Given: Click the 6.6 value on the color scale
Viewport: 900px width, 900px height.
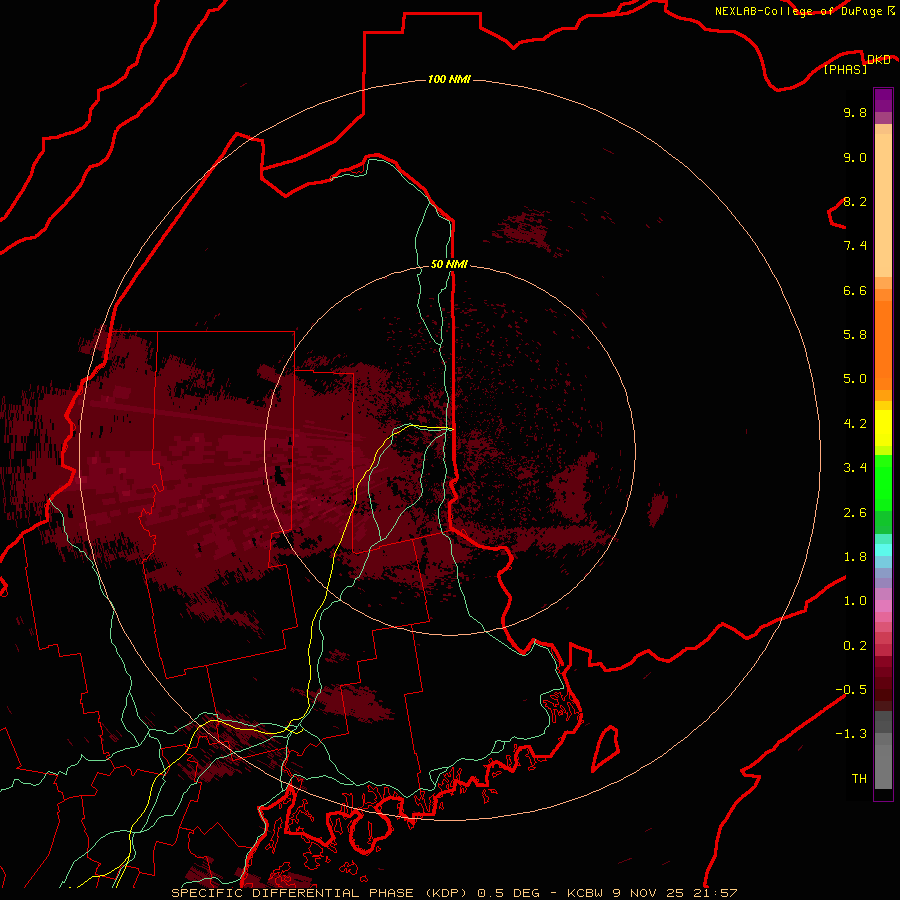Looking at the screenshot, I should point(855,290).
